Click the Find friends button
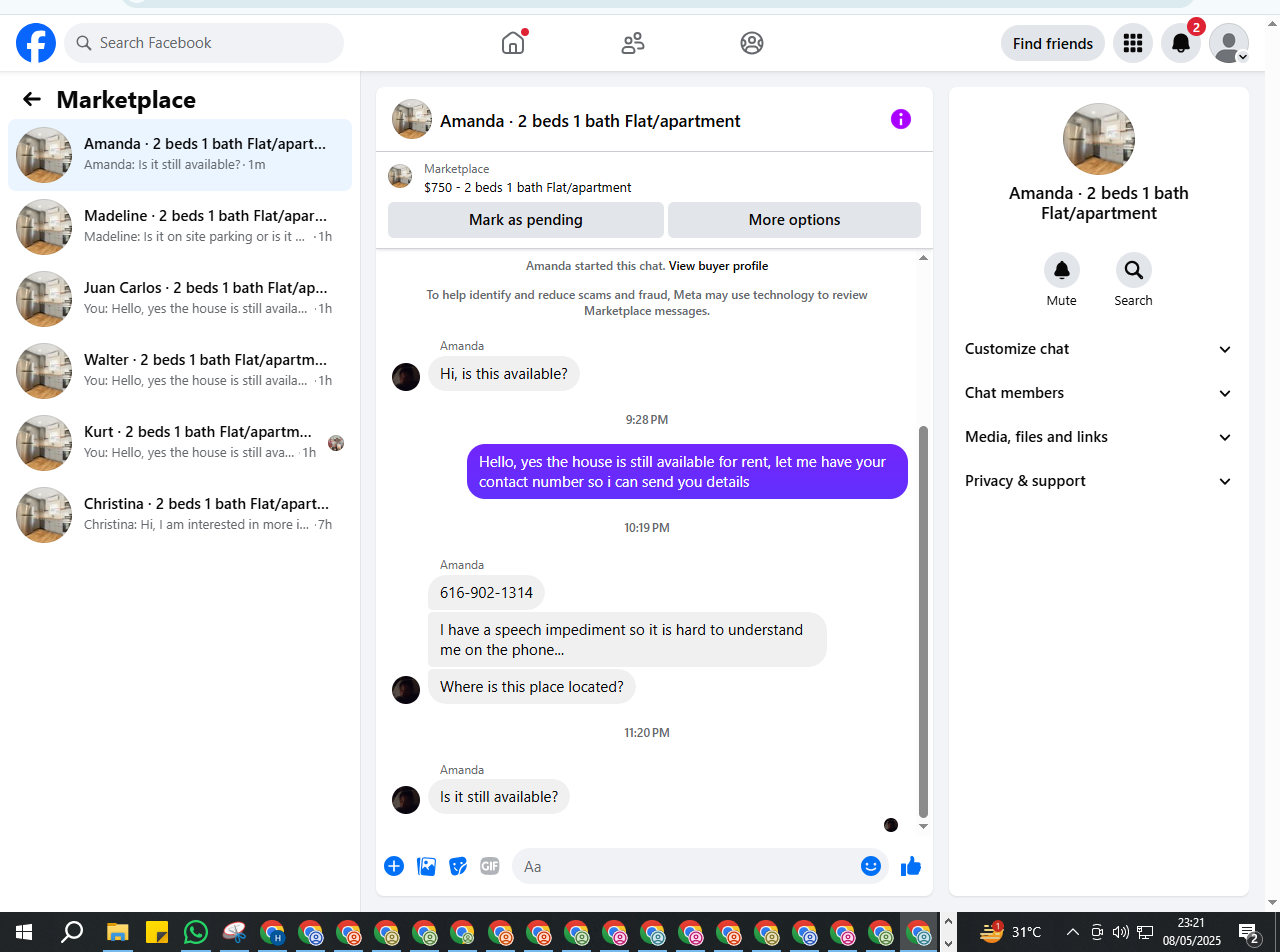Image resolution: width=1280 pixels, height=952 pixels. tap(1053, 43)
